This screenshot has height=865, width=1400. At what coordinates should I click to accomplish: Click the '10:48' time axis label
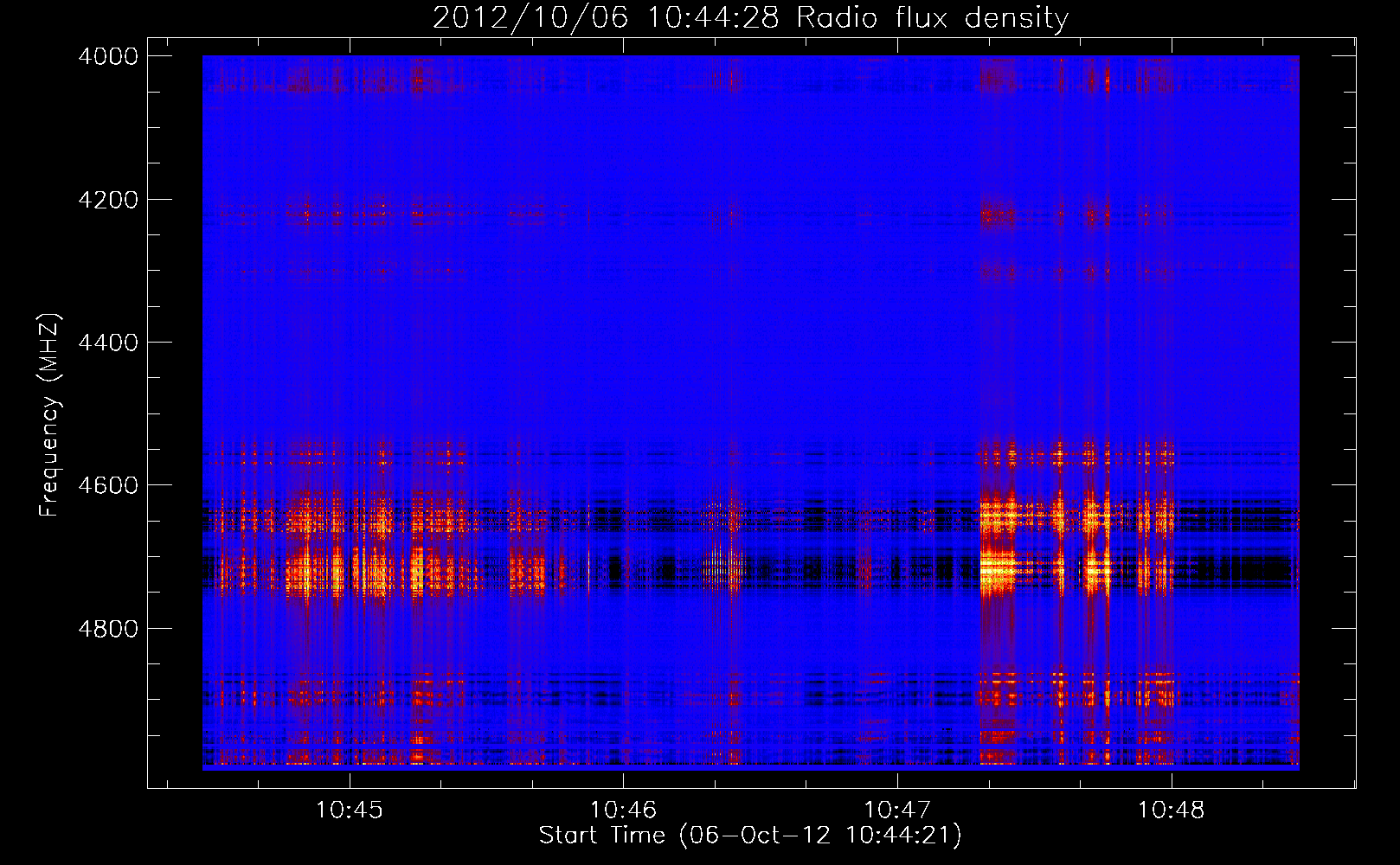click(x=1171, y=811)
